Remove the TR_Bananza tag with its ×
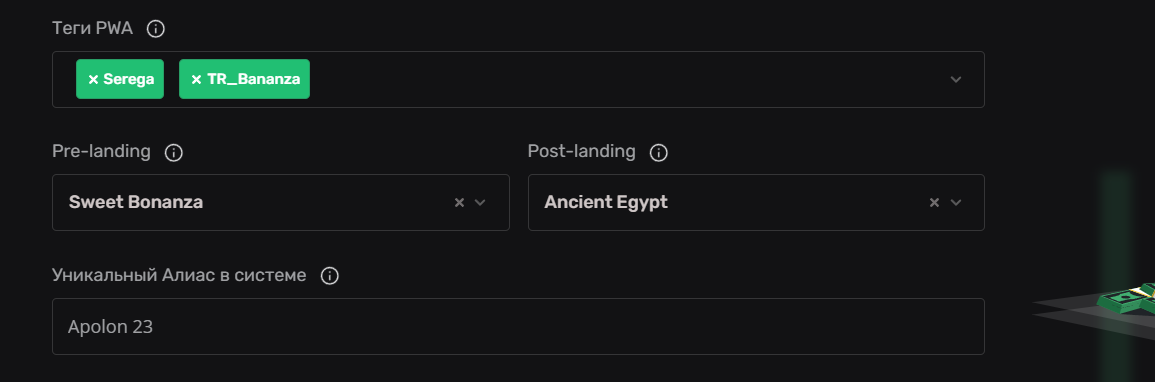The image size is (1155, 382). [x=196, y=79]
